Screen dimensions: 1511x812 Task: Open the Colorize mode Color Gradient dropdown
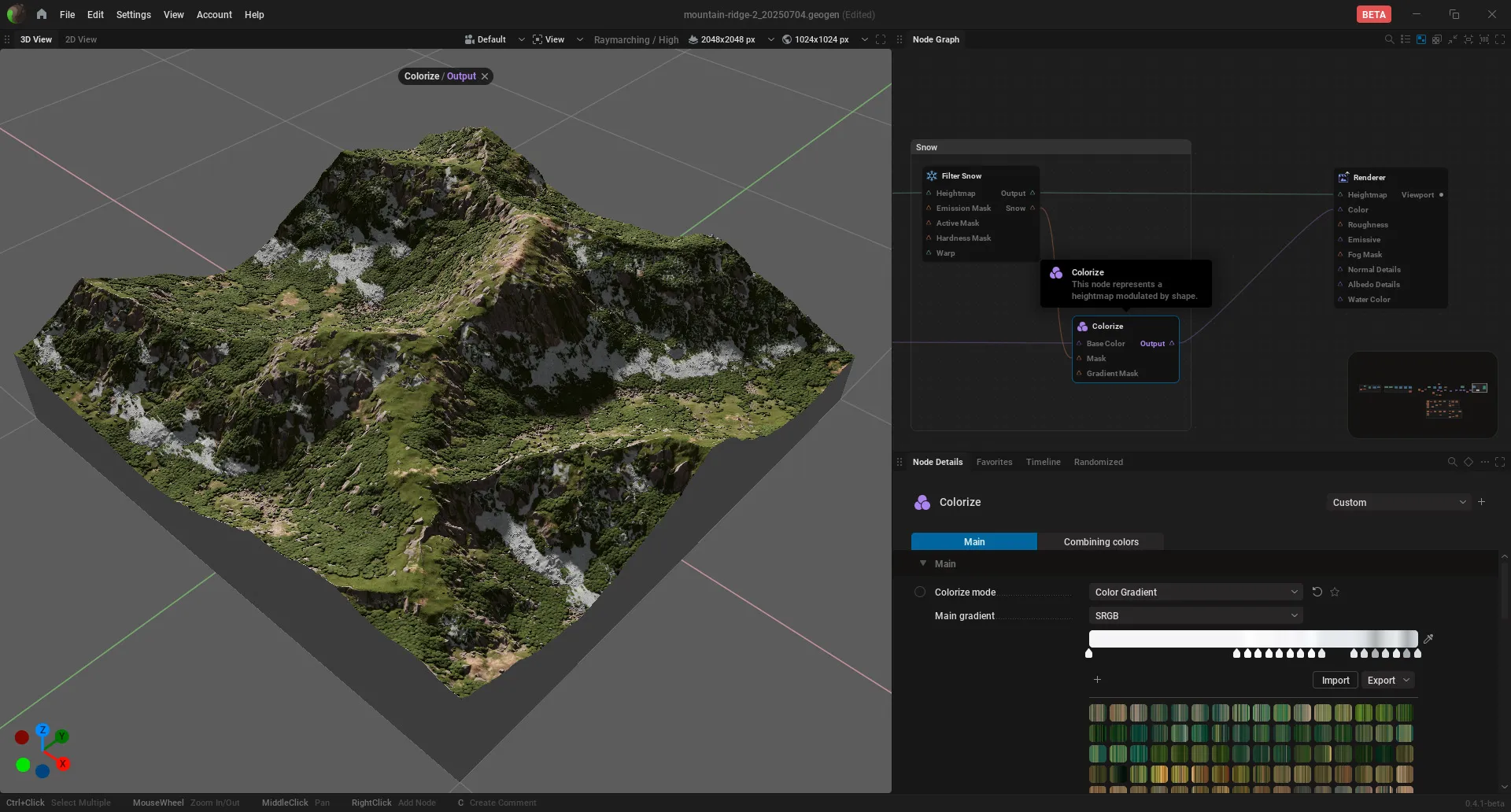(x=1195, y=592)
